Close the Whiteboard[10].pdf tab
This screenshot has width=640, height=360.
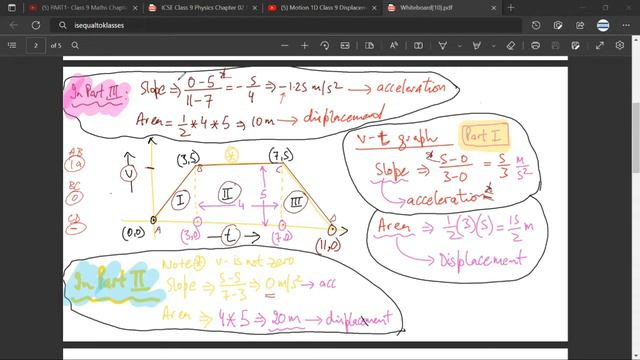pos(493,8)
